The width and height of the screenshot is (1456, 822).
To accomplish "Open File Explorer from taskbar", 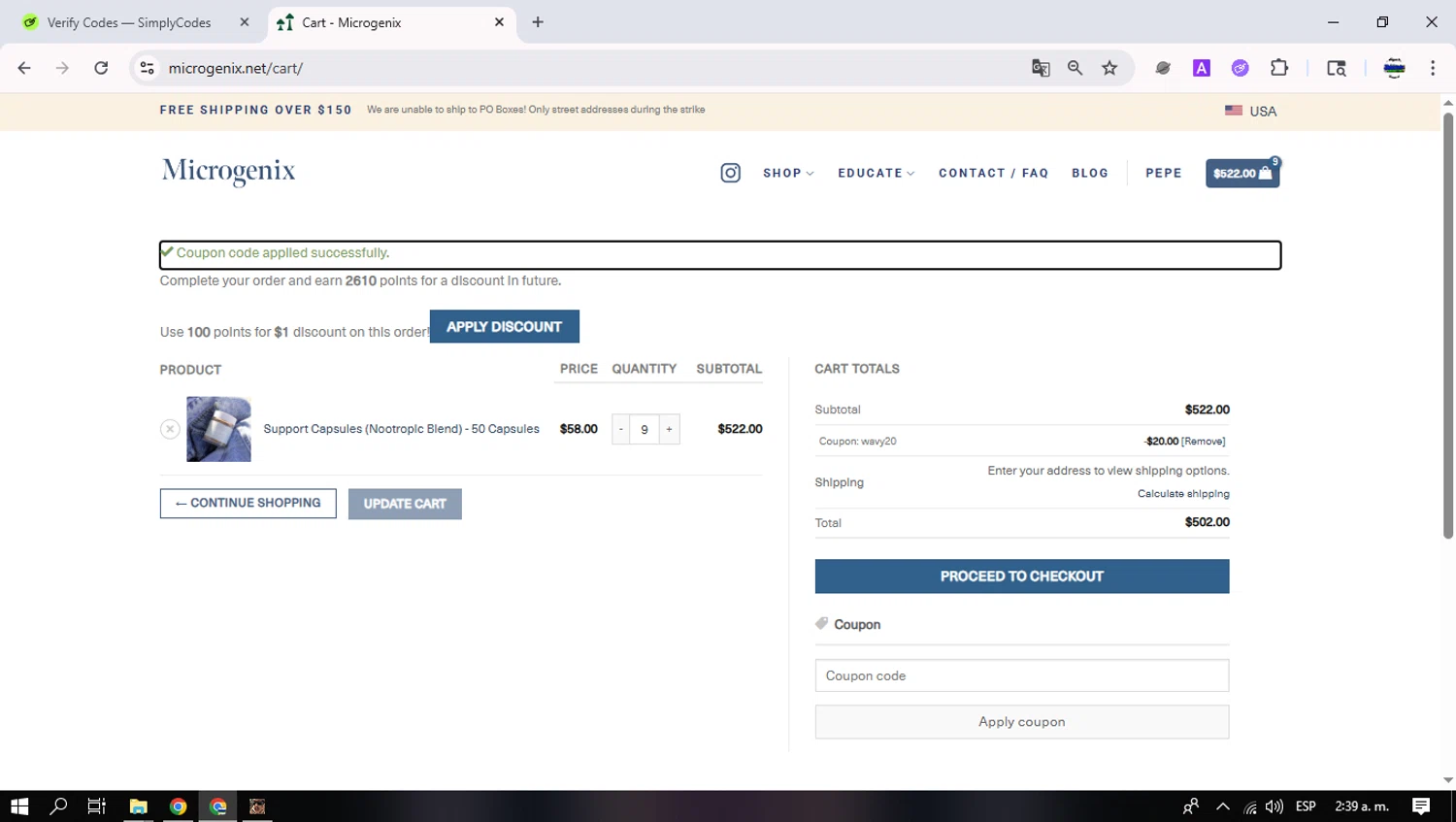I will click(x=138, y=806).
